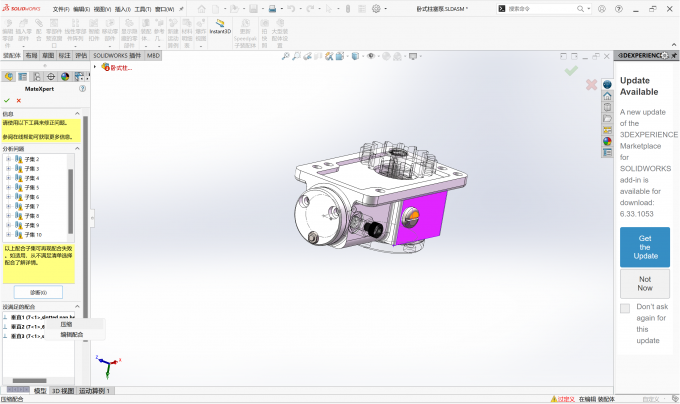The width and height of the screenshot is (680, 404).
Task: Open the 3DEXPERIENCE globe icon in task pane
Action: (x=607, y=85)
